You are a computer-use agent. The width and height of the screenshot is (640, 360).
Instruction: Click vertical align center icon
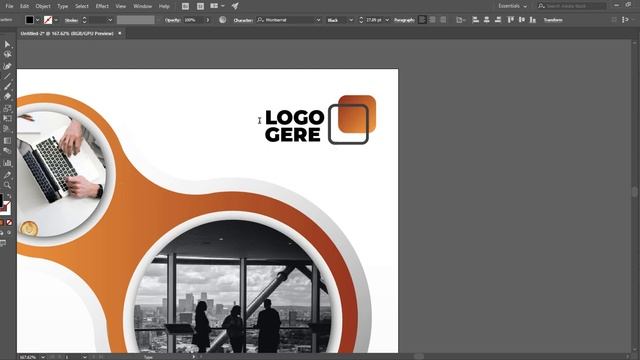pyautogui.click(x=522, y=20)
